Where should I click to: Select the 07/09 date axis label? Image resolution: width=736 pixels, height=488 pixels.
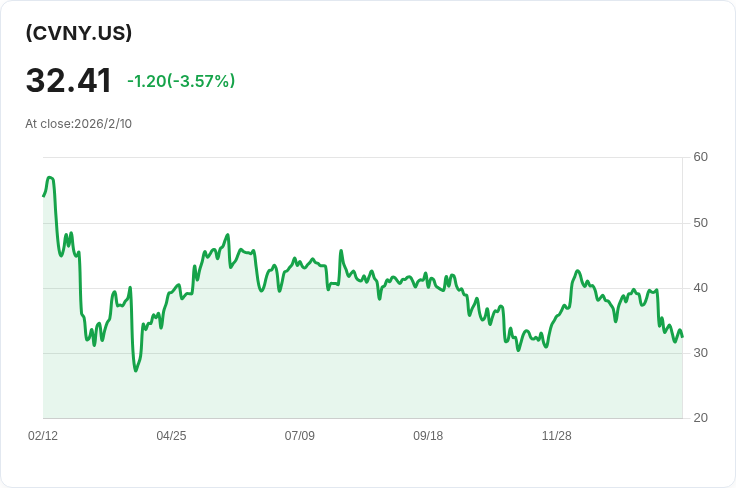[x=300, y=436]
